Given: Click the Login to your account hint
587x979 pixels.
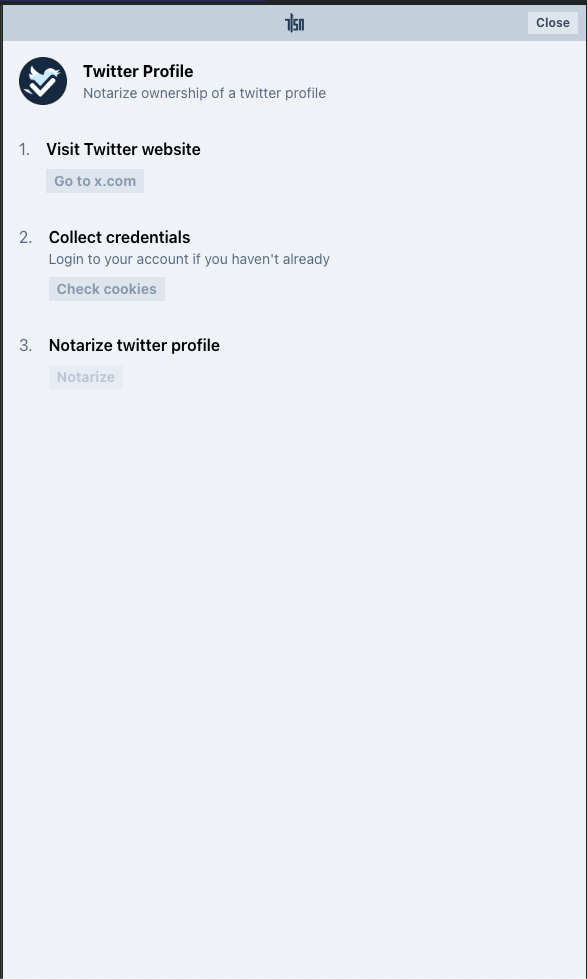Looking at the screenshot, I should pos(189,259).
